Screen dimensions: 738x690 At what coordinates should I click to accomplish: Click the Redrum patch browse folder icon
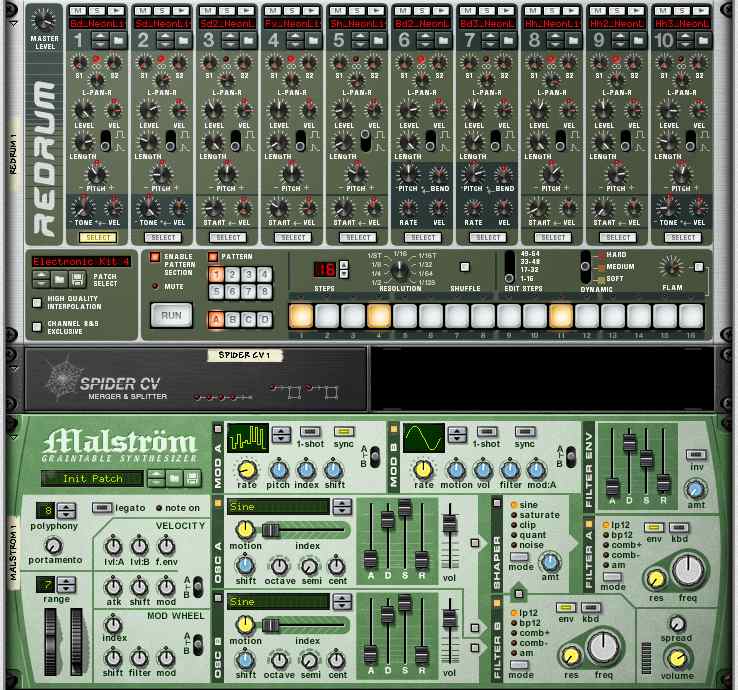pos(59,280)
